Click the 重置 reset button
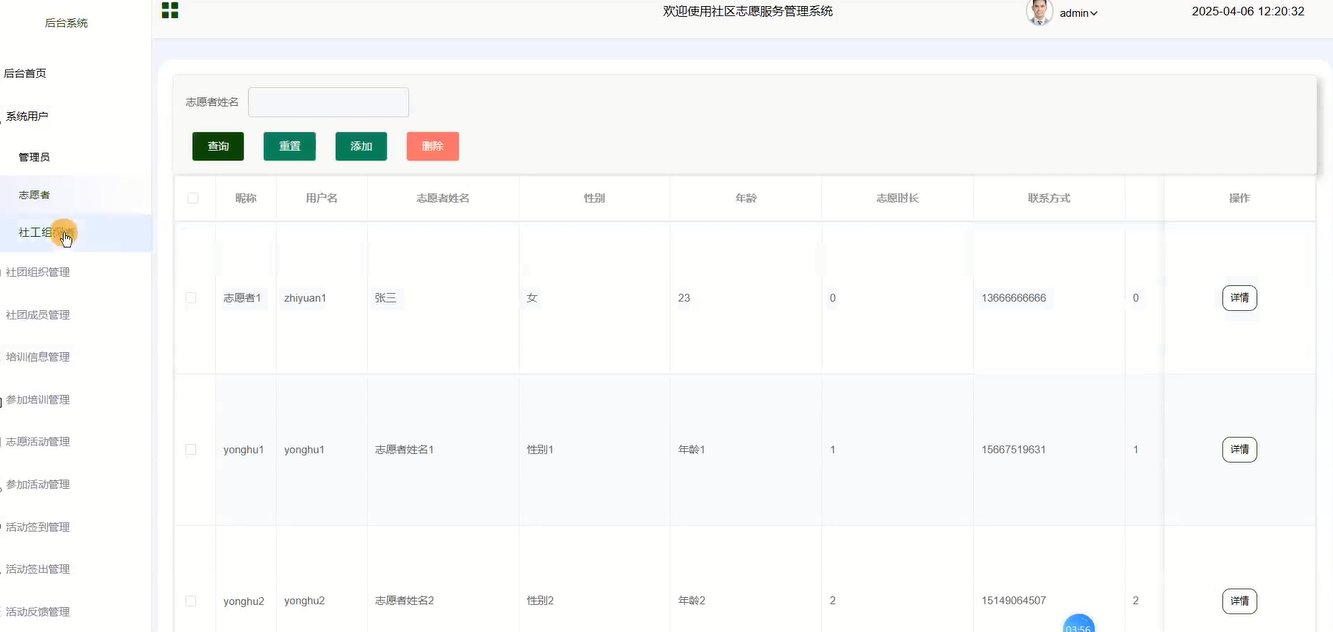 pos(289,146)
